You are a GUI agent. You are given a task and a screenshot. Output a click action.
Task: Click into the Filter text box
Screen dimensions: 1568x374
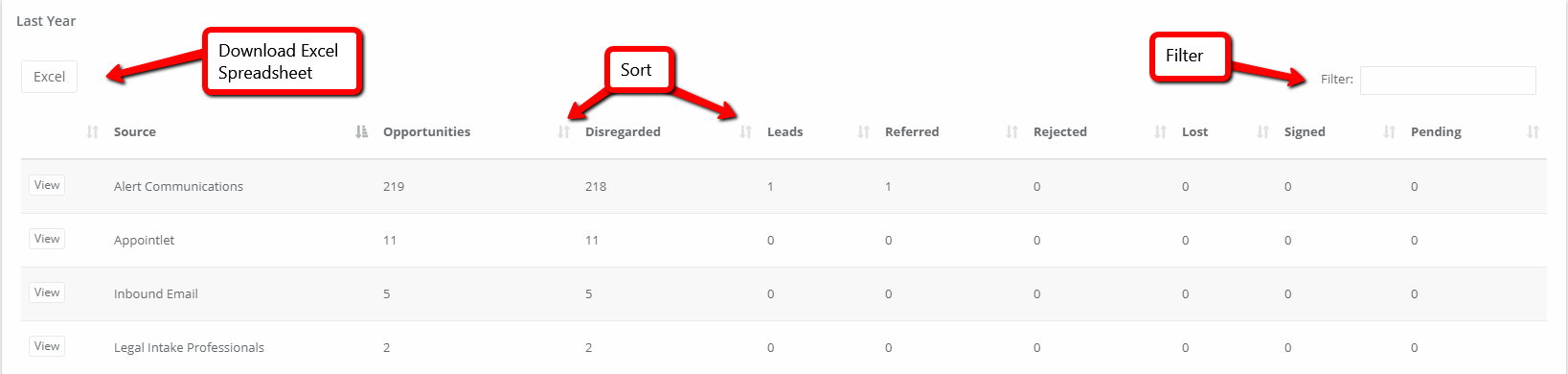[1447, 80]
